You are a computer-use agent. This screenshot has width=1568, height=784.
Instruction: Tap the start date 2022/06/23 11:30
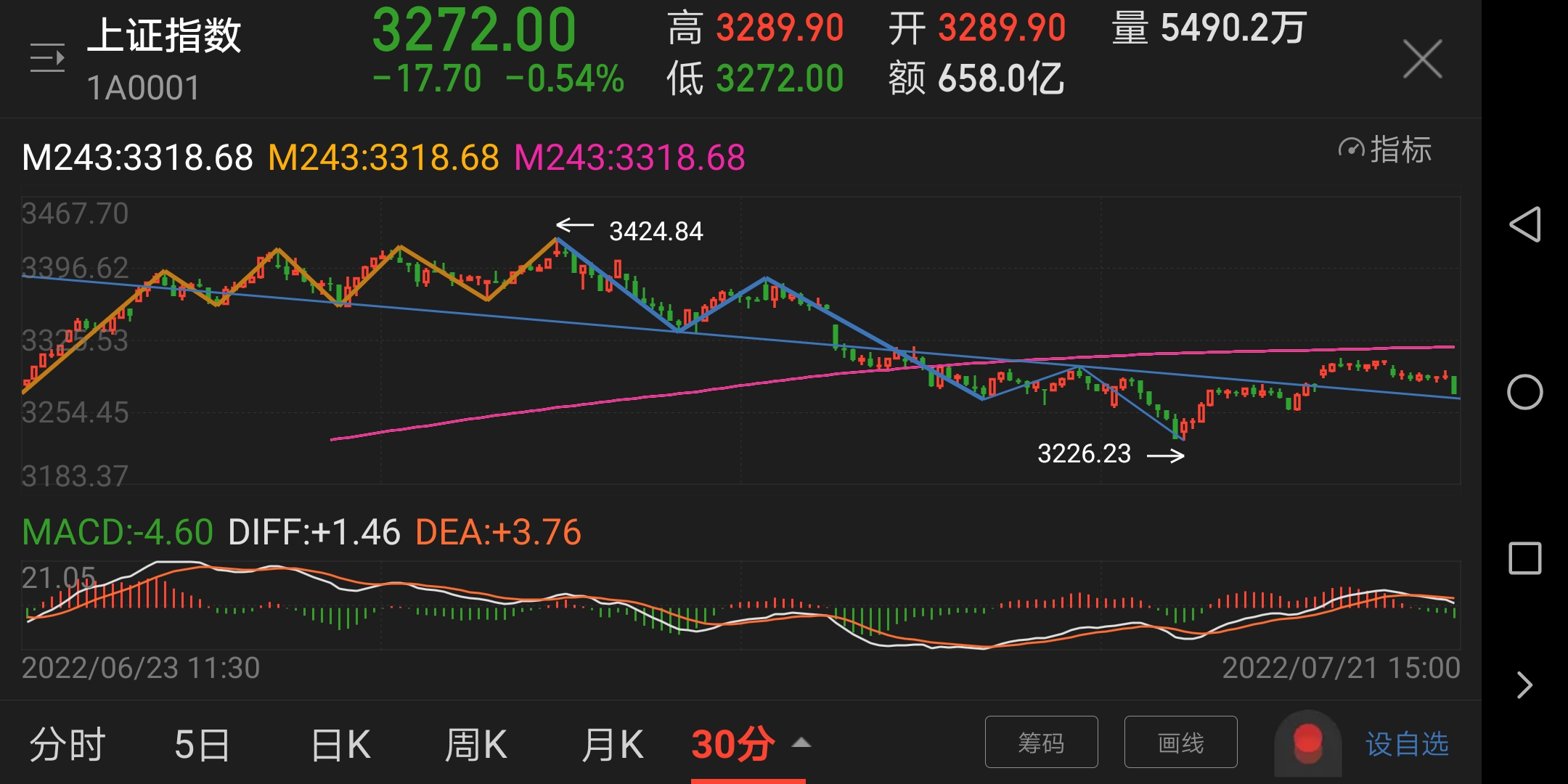(x=141, y=668)
